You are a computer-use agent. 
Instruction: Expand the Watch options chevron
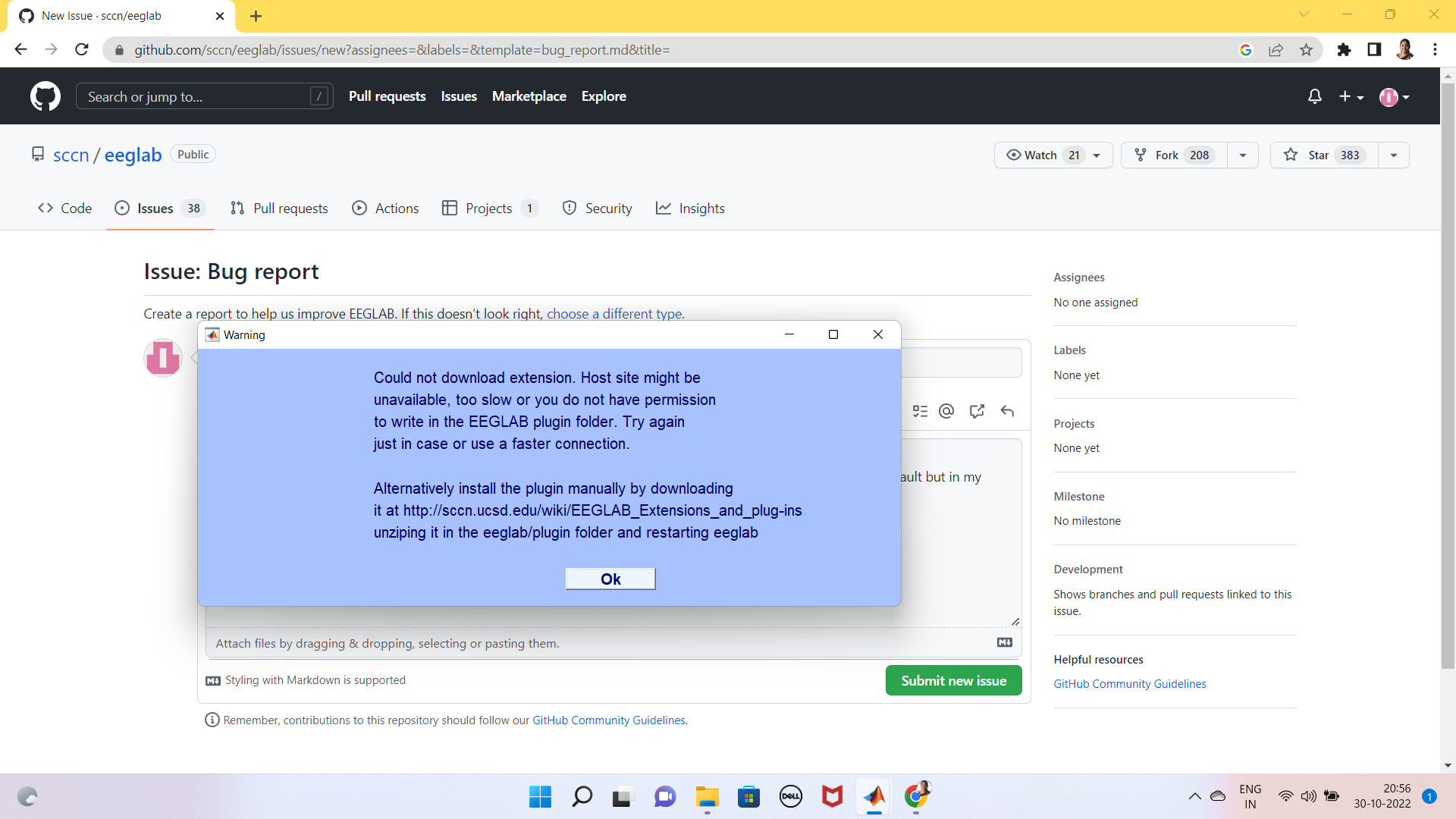1096,155
